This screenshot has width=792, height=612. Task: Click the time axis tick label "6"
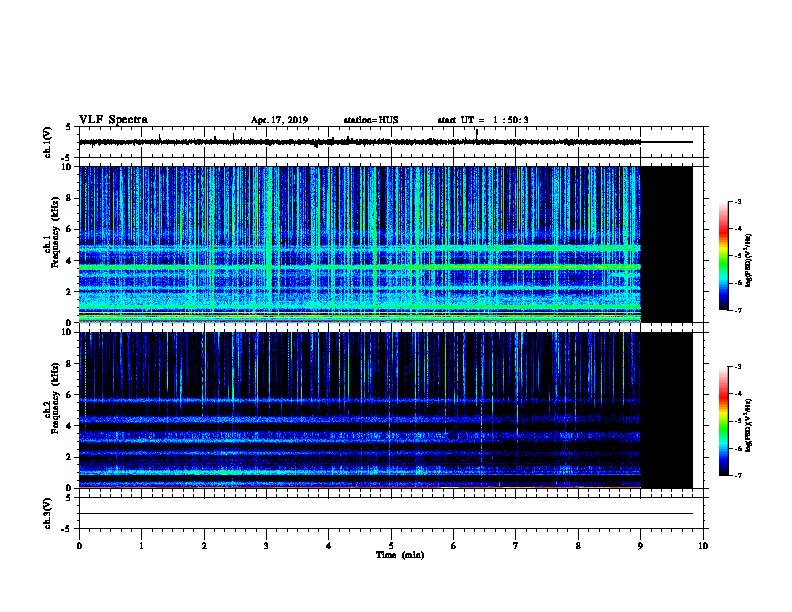(x=453, y=546)
